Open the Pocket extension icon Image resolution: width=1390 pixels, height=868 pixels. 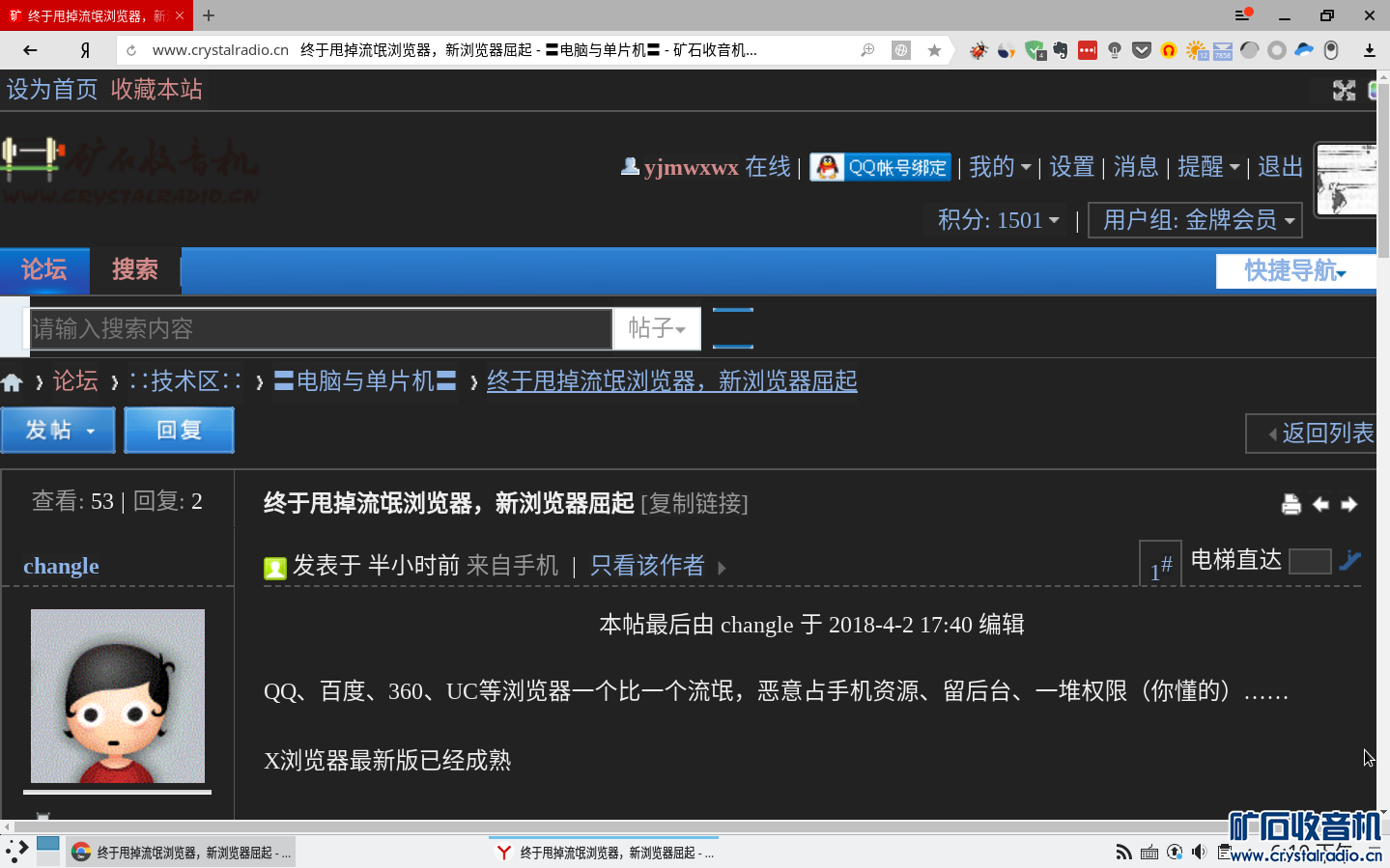1142,50
